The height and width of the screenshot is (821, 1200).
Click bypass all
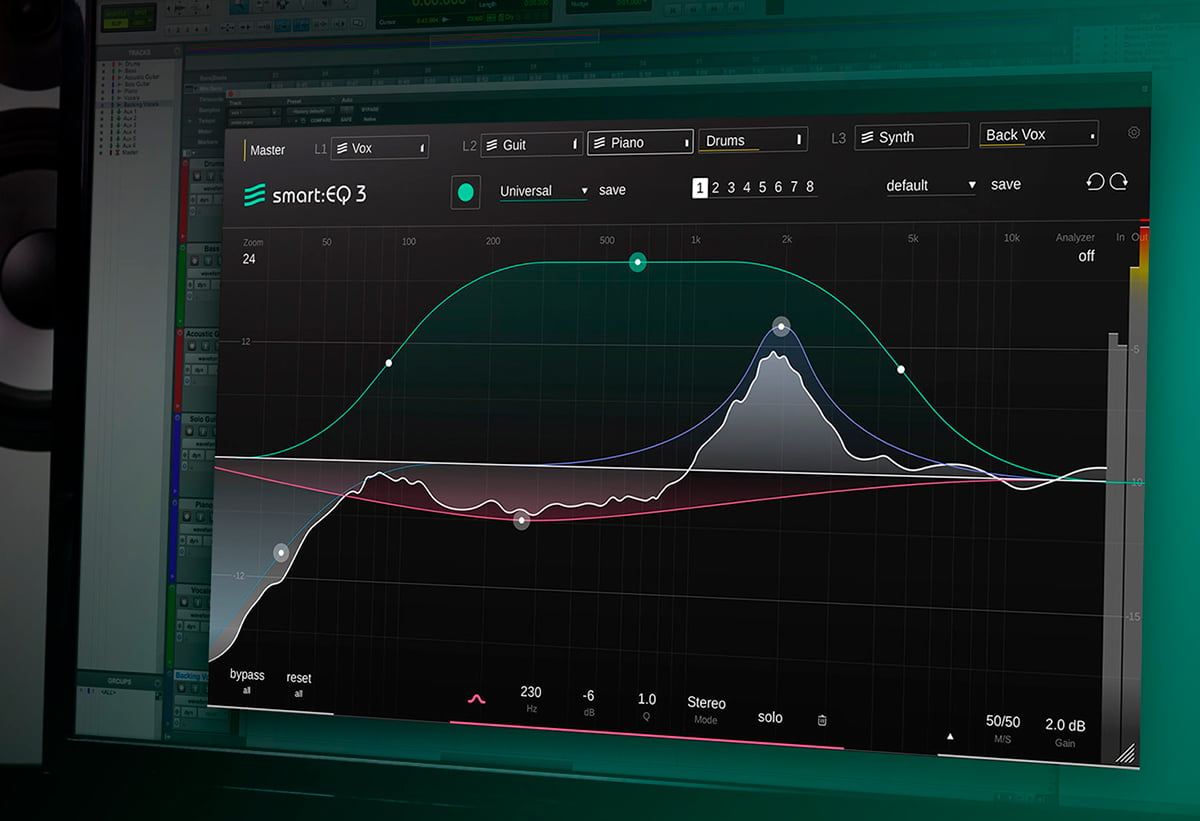[x=247, y=681]
